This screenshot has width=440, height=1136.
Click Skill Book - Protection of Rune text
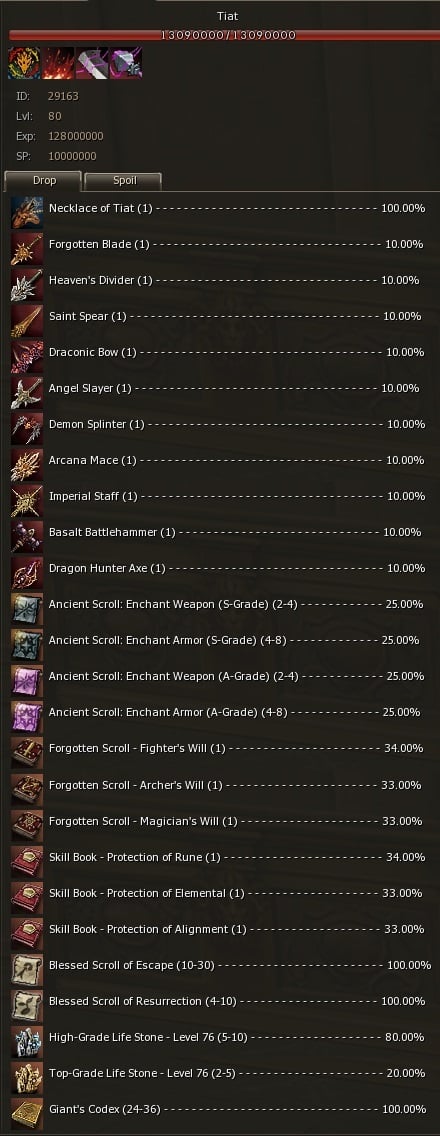[134, 857]
